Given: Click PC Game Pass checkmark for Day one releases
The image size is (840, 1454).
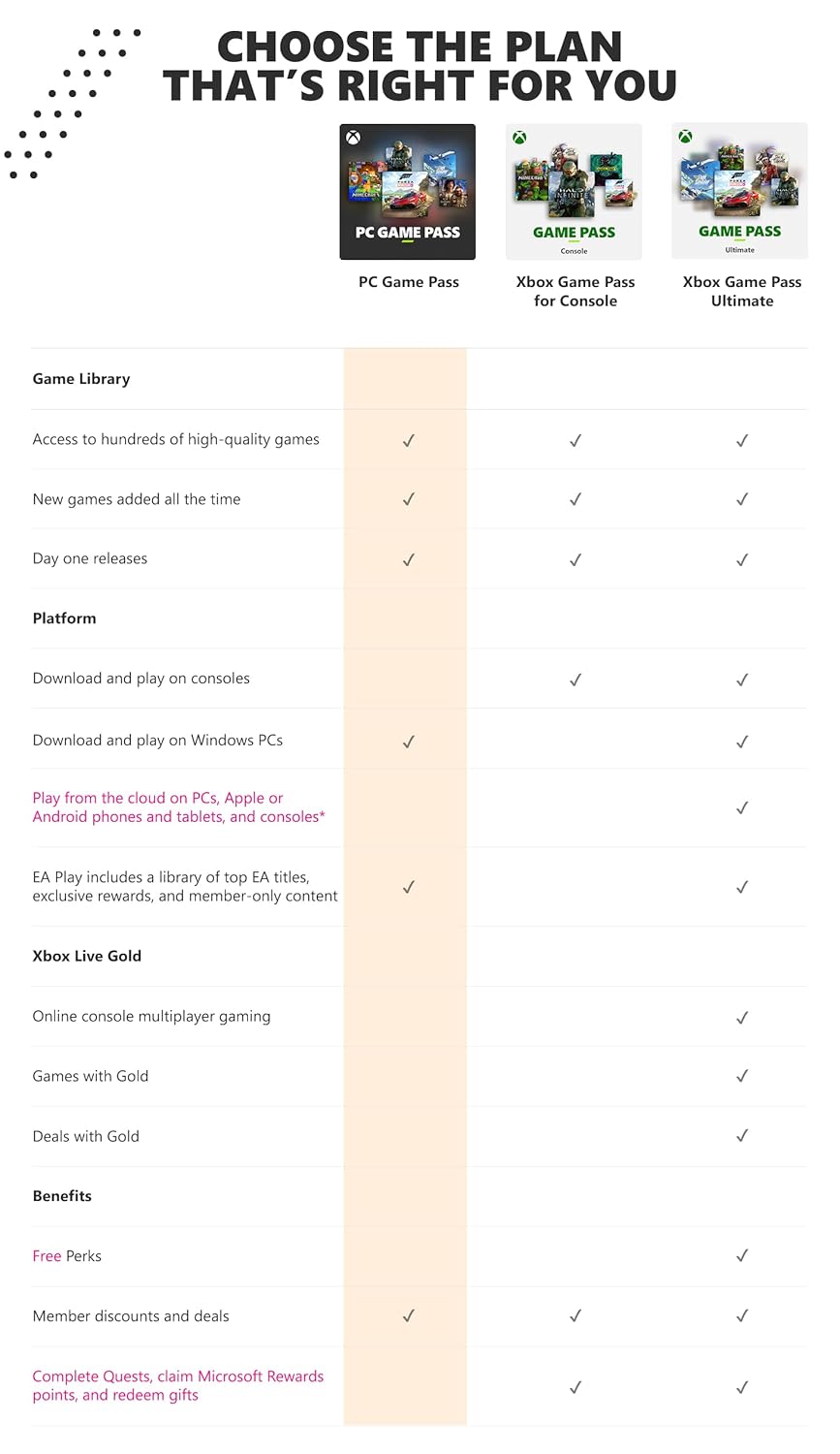Looking at the screenshot, I should click(409, 559).
